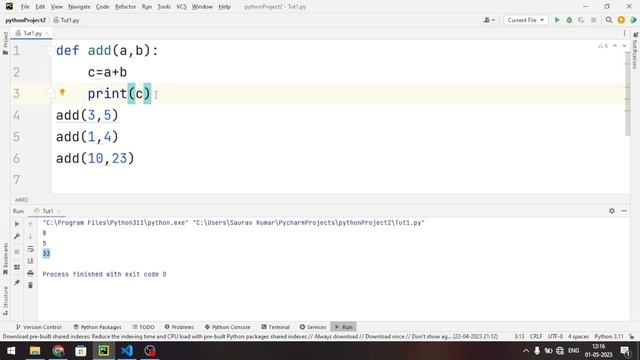
Task: Open the Project side panel
Action: pos(5,43)
